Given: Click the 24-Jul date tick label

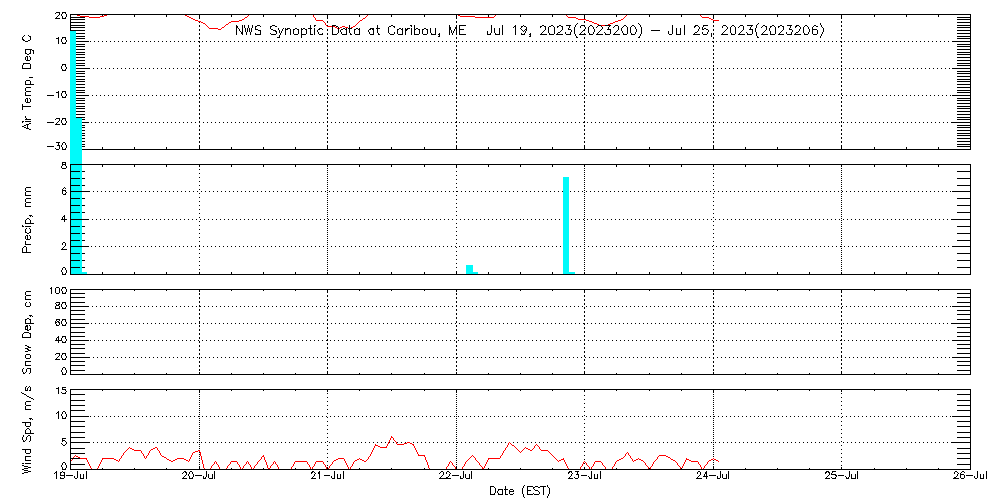Looking at the screenshot, I should point(713,477).
